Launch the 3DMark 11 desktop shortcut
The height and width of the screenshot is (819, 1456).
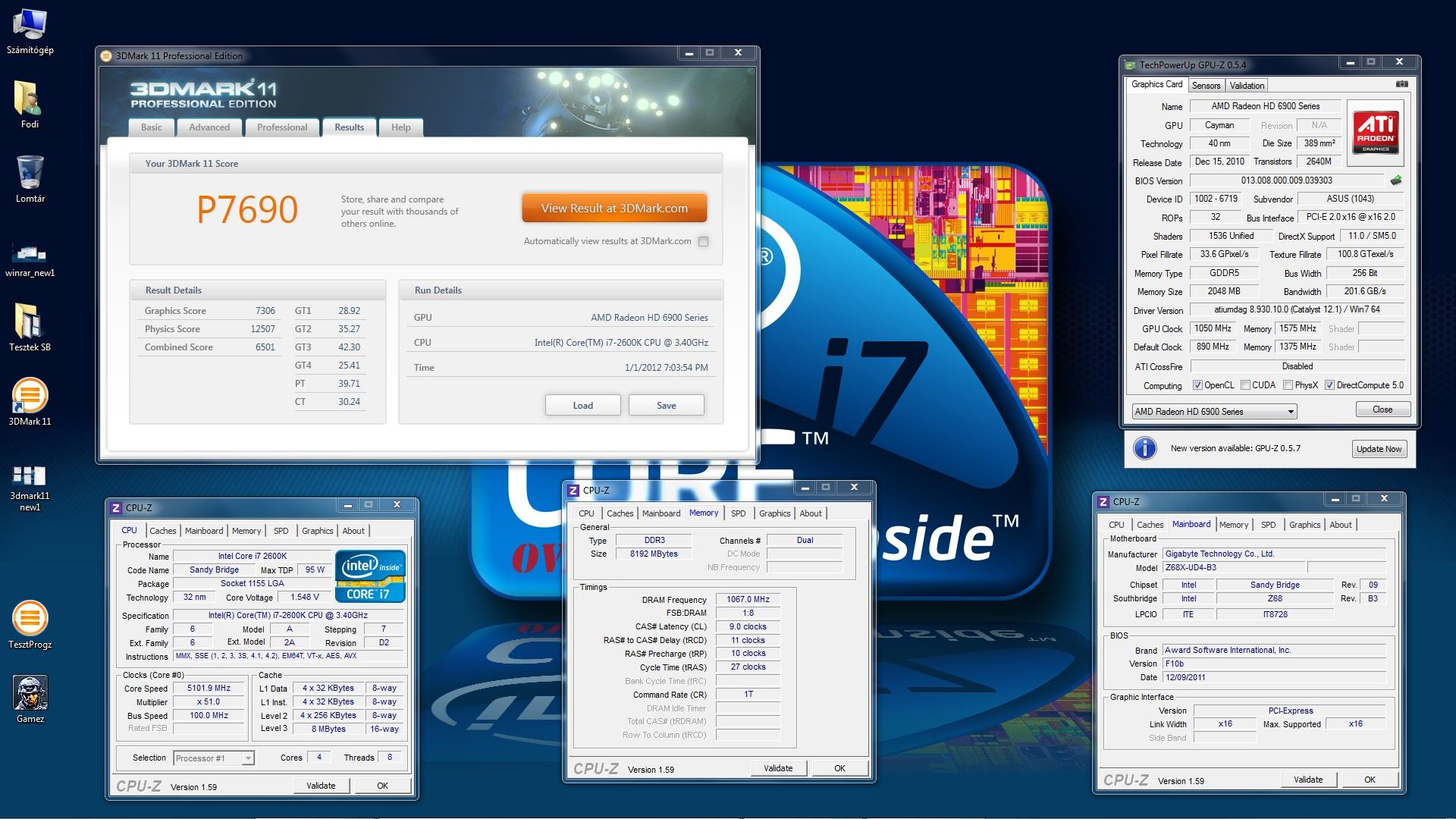pyautogui.click(x=30, y=402)
